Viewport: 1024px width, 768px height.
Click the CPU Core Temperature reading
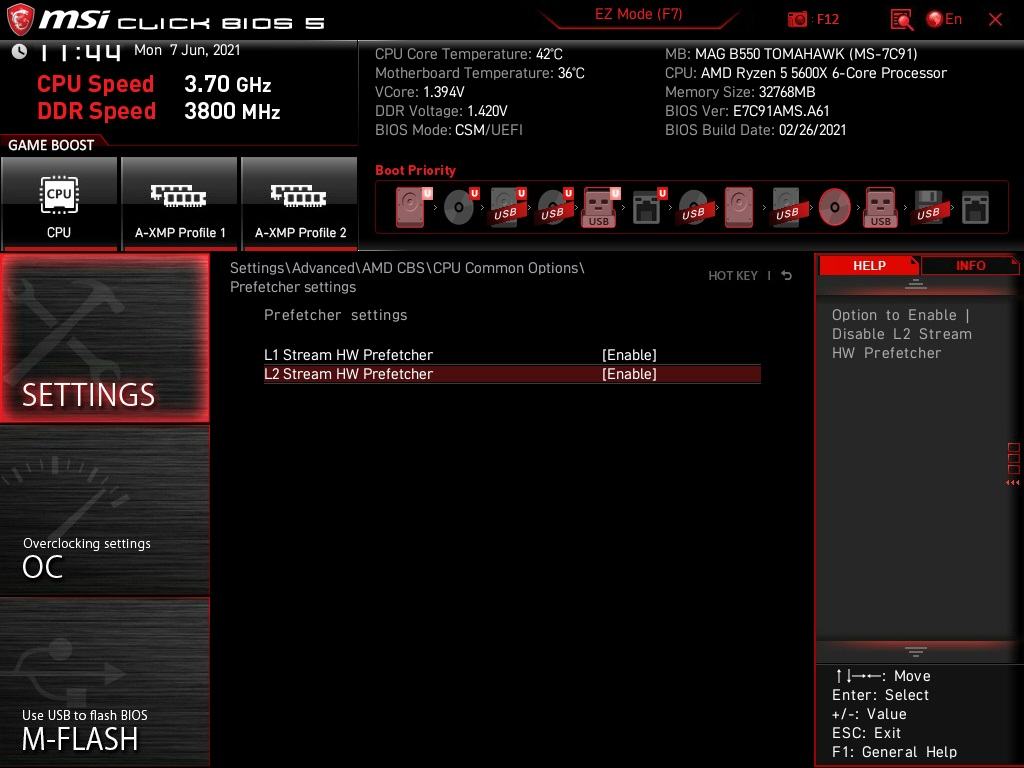(x=469, y=54)
